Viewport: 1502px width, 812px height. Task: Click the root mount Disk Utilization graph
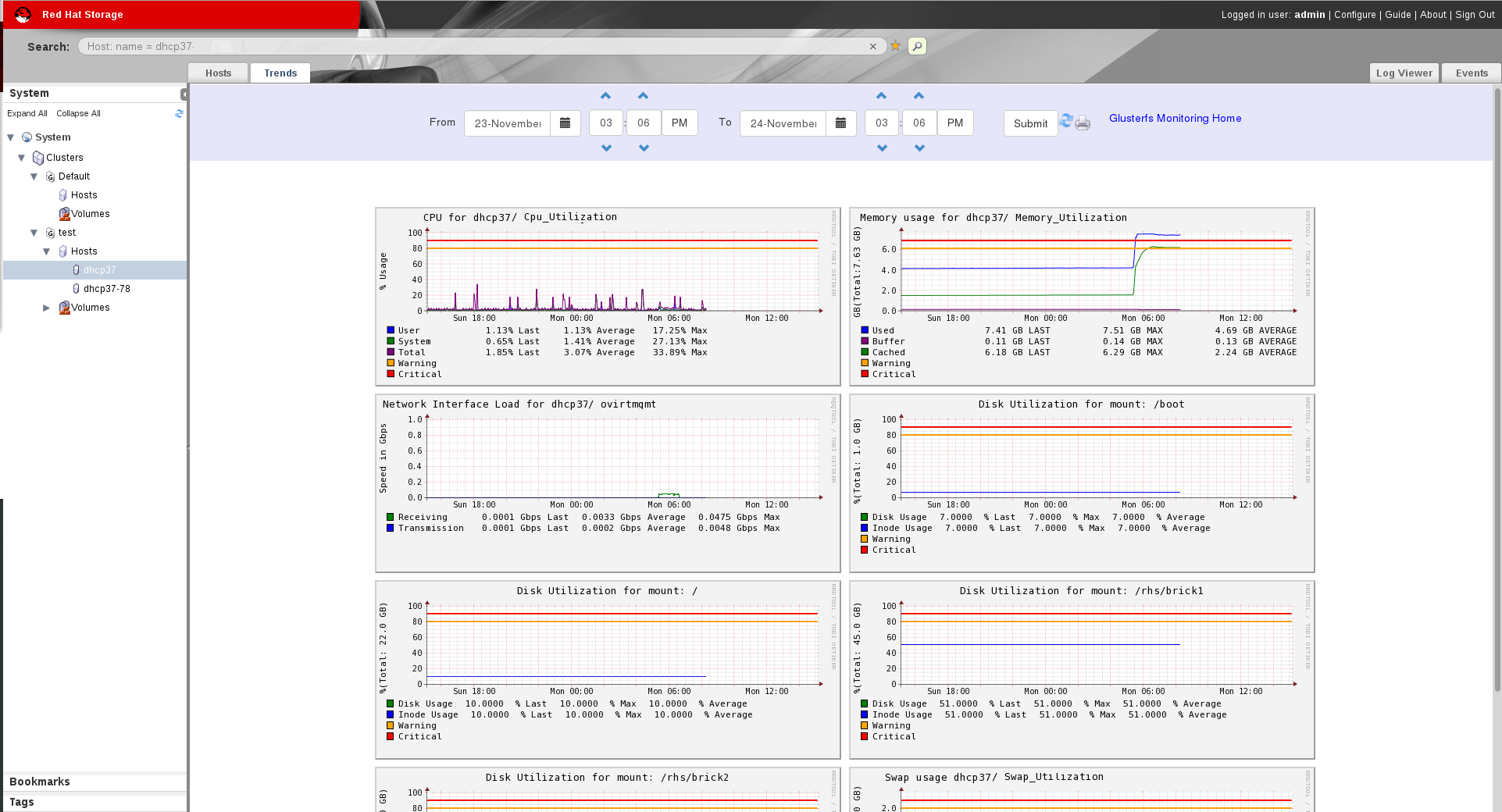[x=608, y=670]
